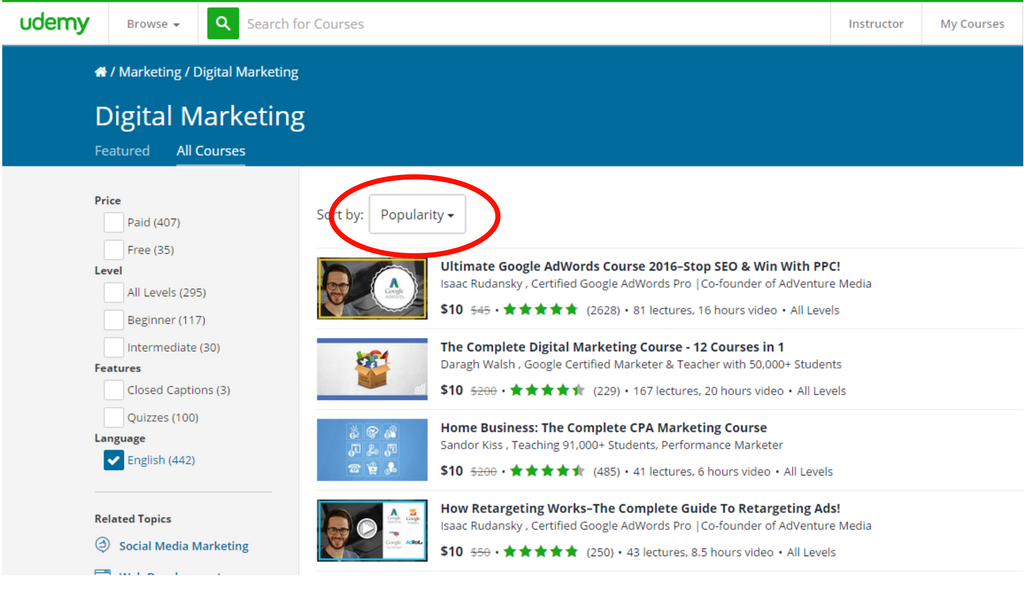Click the Google AdWords course thumbnail

click(x=372, y=288)
